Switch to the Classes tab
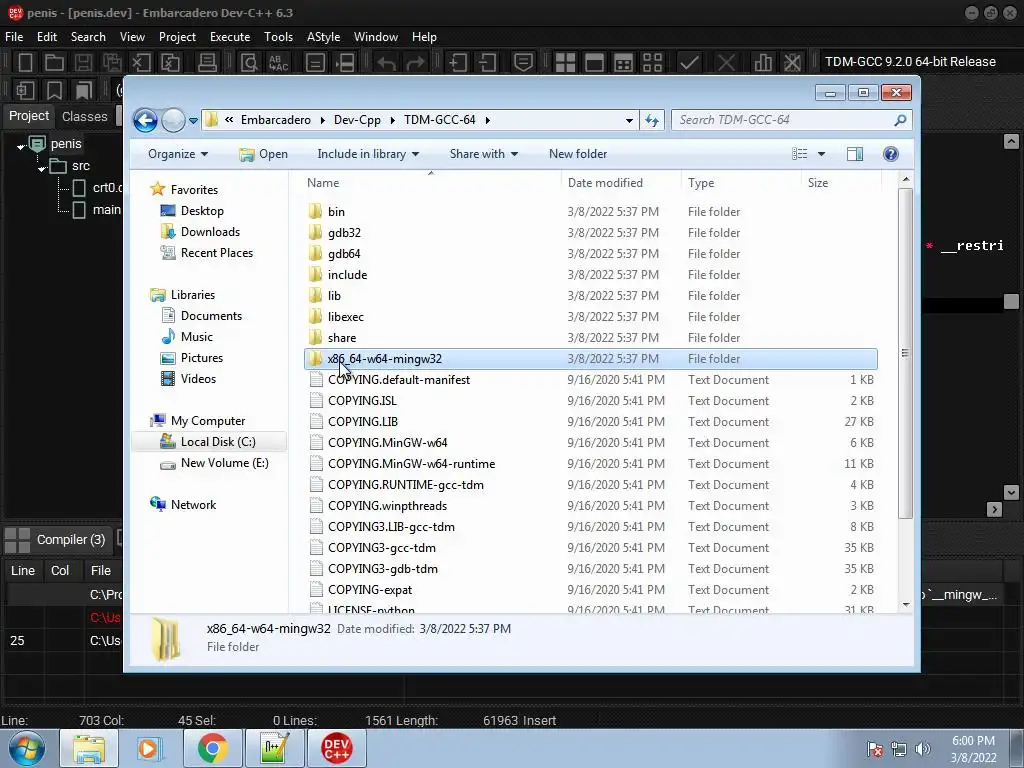 [84, 116]
